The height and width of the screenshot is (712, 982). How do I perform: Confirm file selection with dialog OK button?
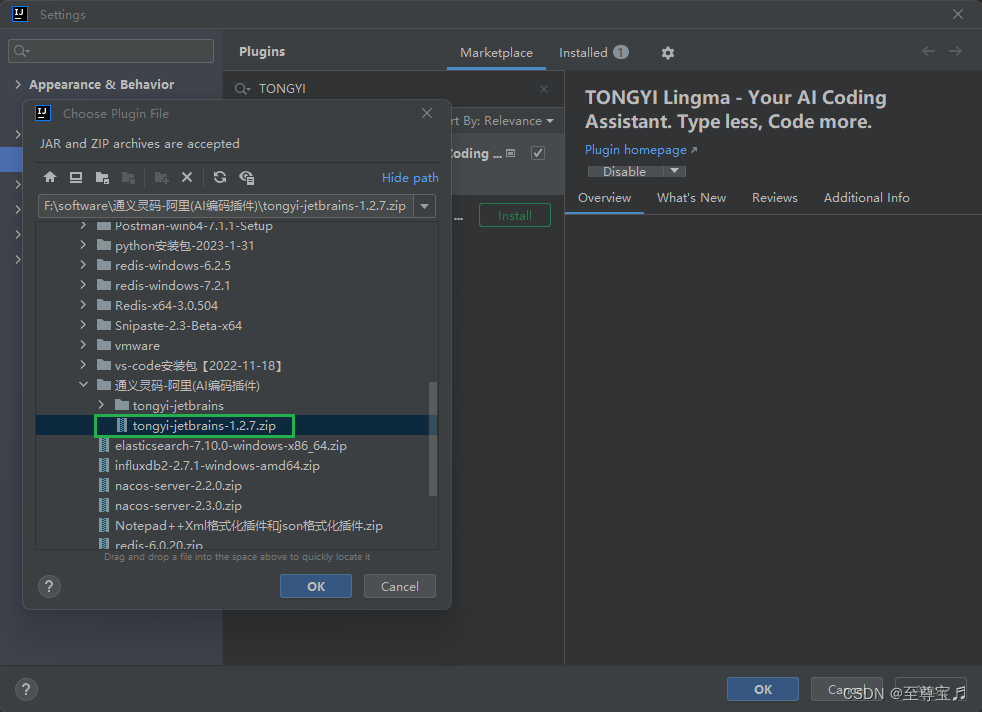[x=316, y=587]
